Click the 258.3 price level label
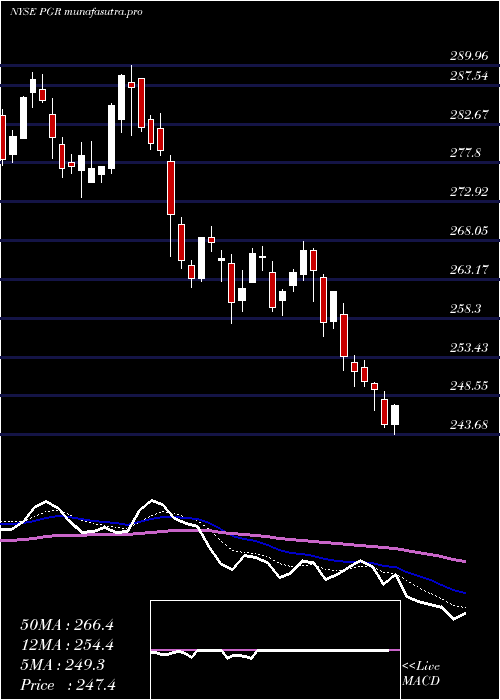Viewport: 500px width, 700px height. (x=465, y=308)
